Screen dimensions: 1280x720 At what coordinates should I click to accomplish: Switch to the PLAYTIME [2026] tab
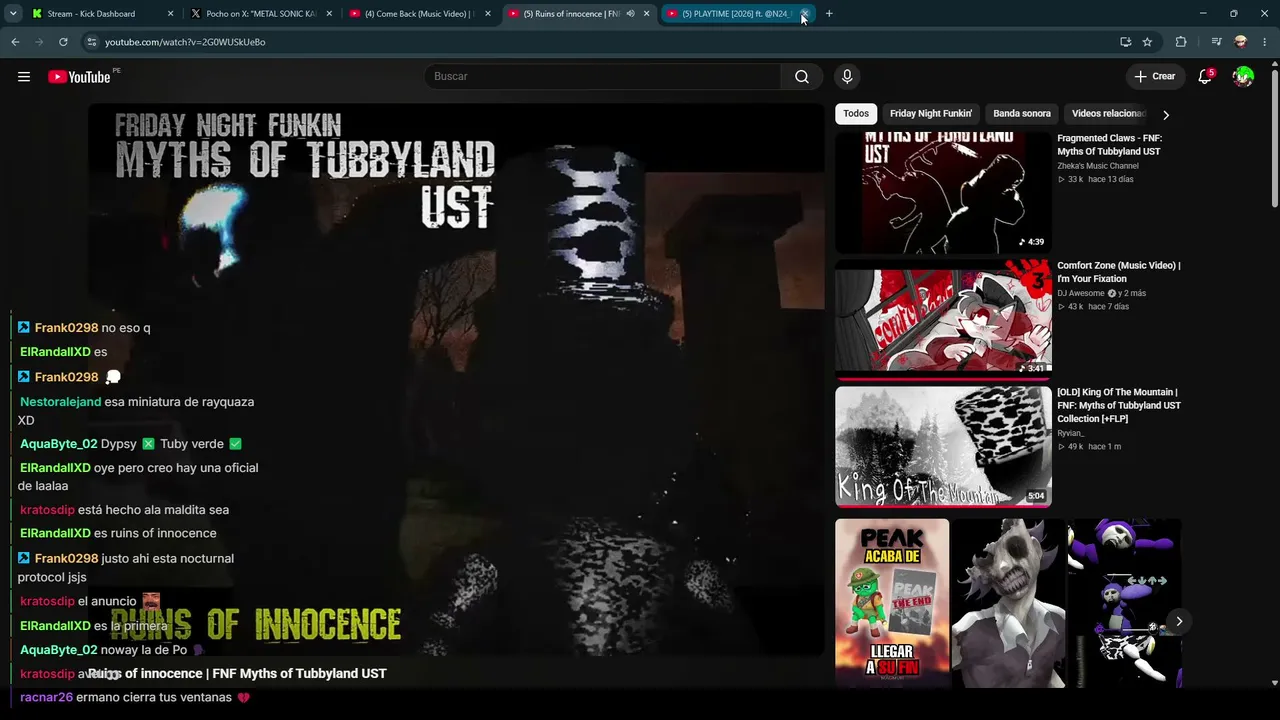pos(736,14)
